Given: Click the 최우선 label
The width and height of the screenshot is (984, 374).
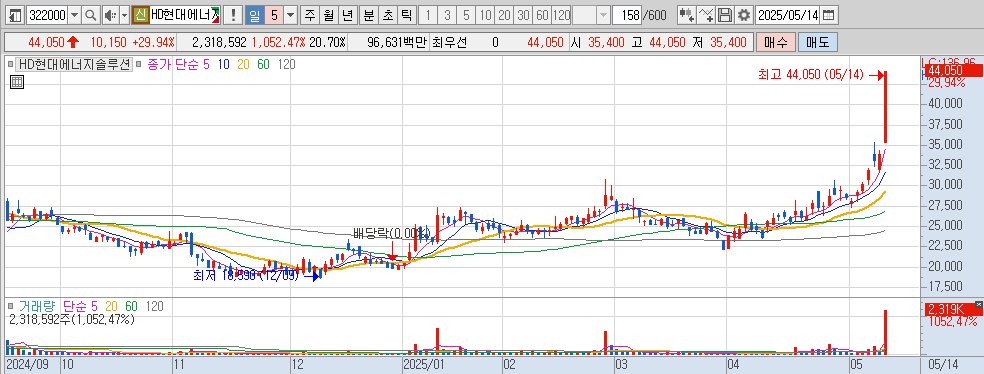Looking at the screenshot, I should pyautogui.click(x=450, y=43).
